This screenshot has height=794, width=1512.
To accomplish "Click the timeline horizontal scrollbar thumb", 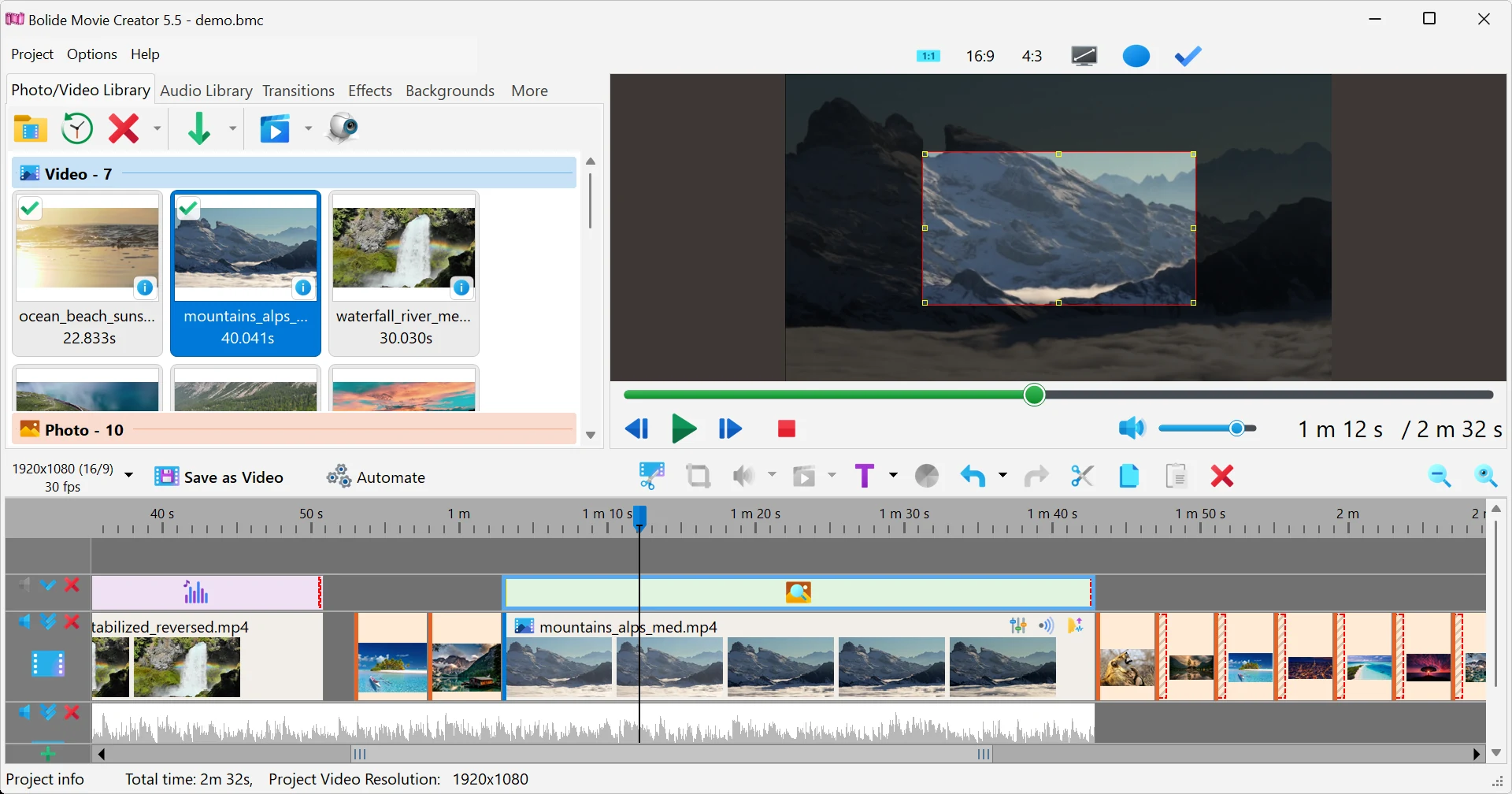I will pos(672,754).
